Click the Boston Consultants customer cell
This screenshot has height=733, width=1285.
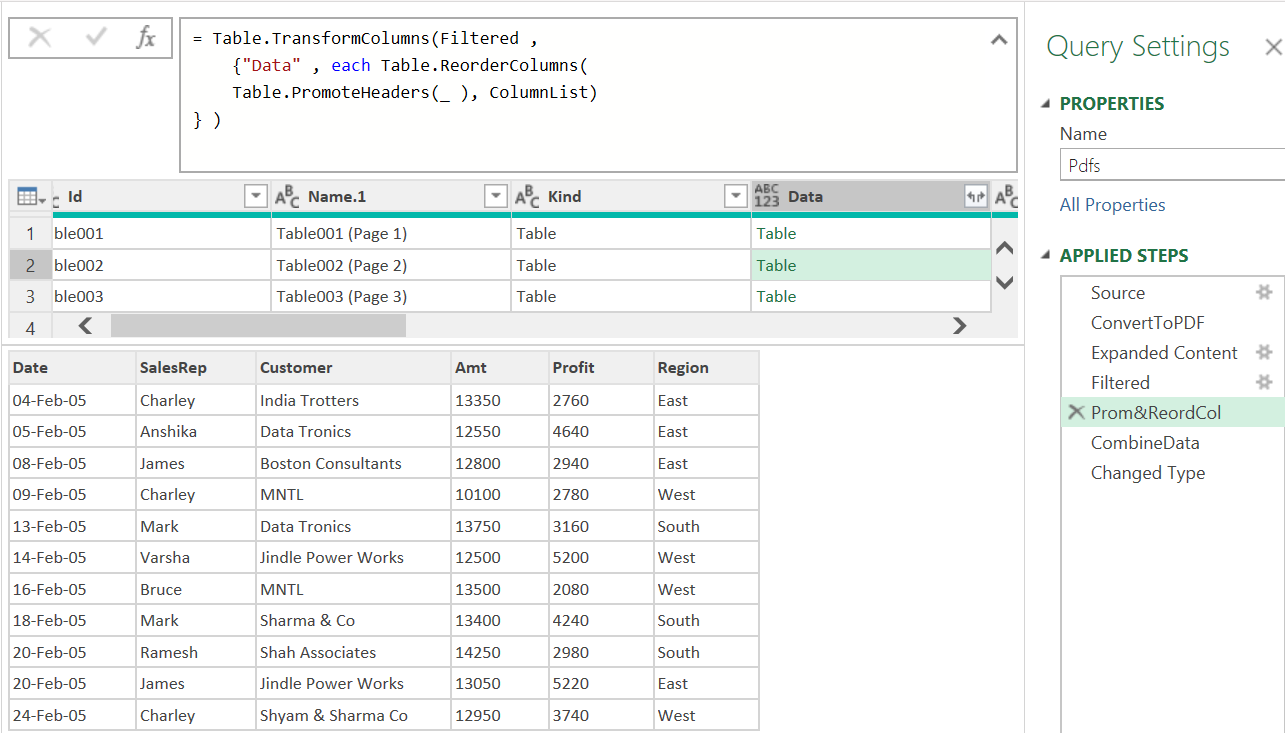[354, 464]
